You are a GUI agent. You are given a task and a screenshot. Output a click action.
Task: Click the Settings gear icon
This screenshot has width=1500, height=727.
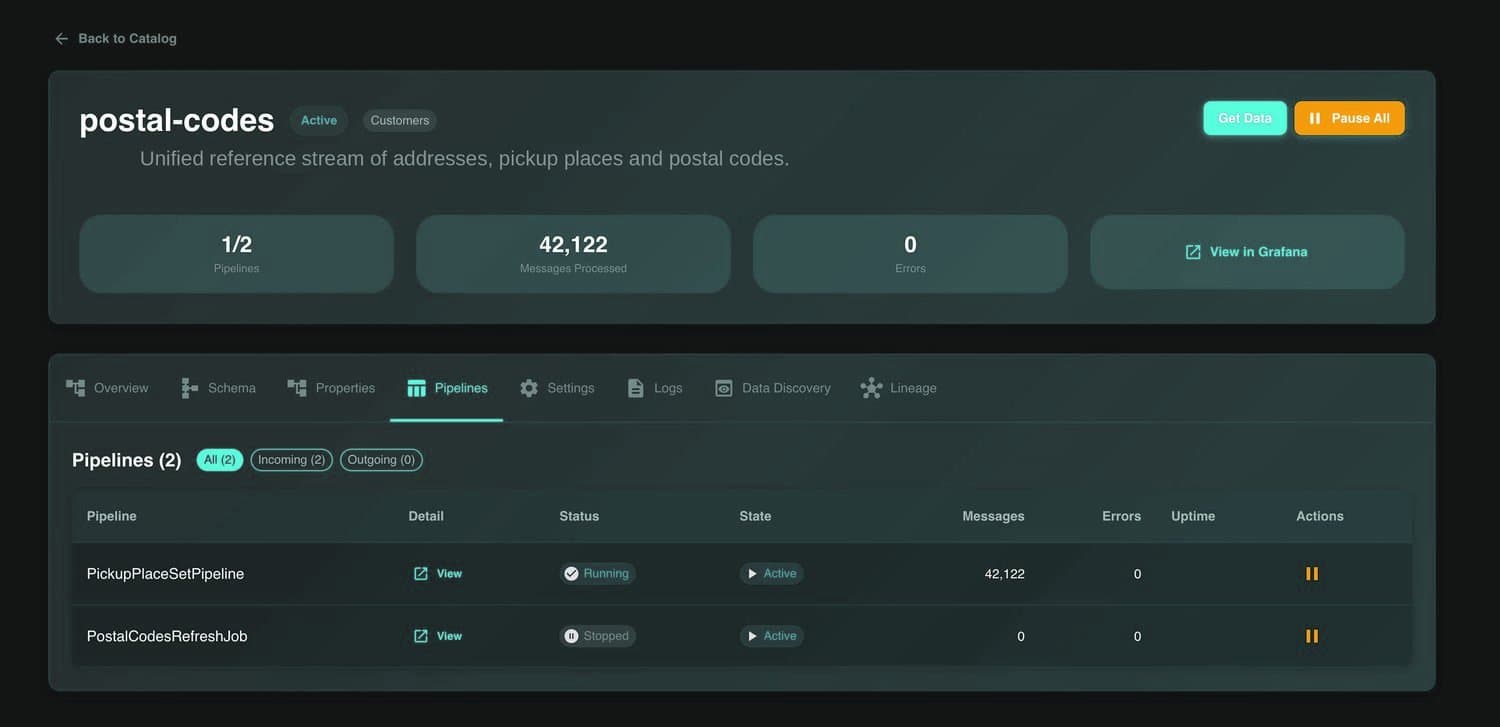coord(529,388)
